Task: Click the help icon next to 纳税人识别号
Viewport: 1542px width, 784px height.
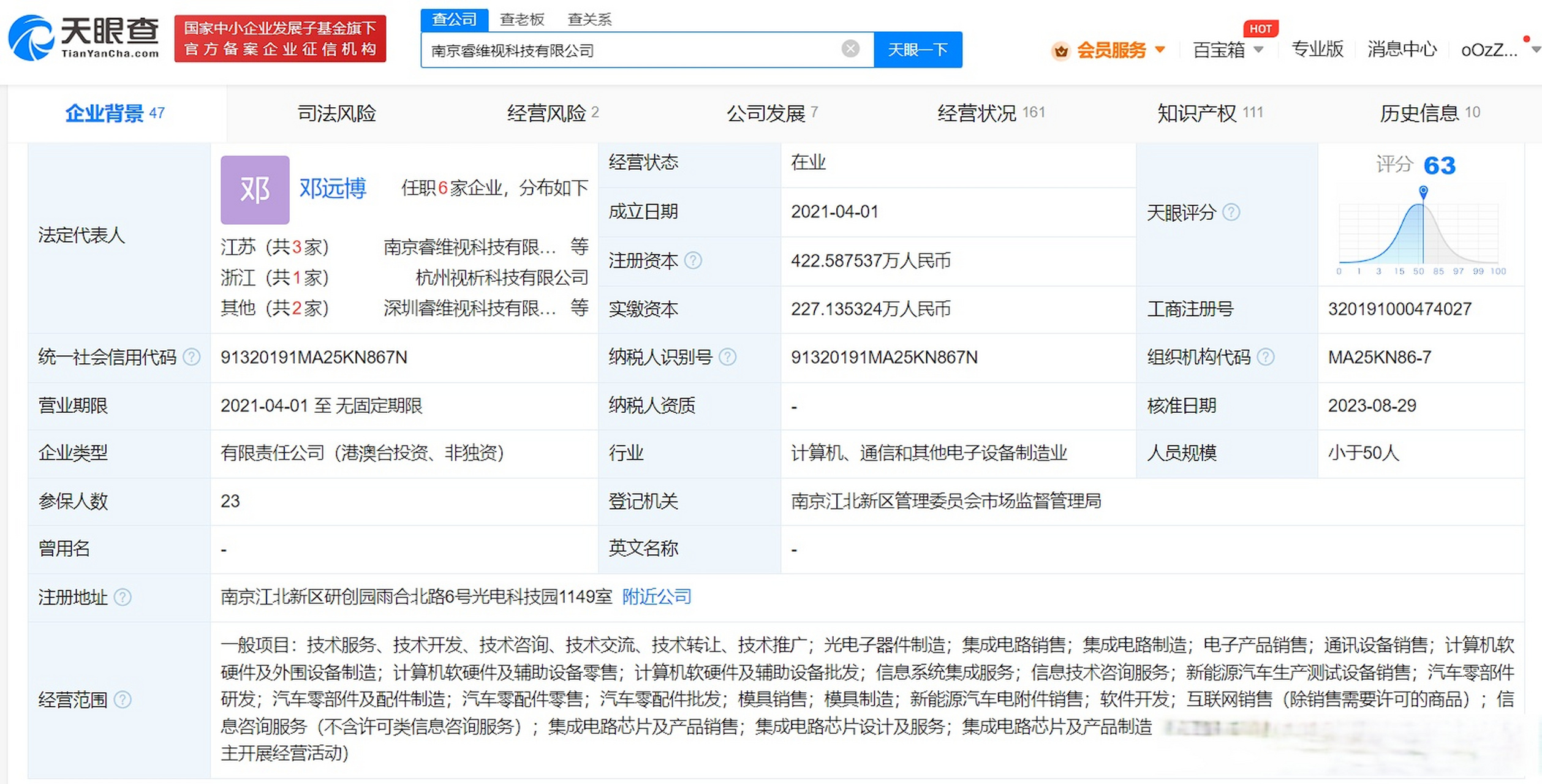Action: point(727,357)
